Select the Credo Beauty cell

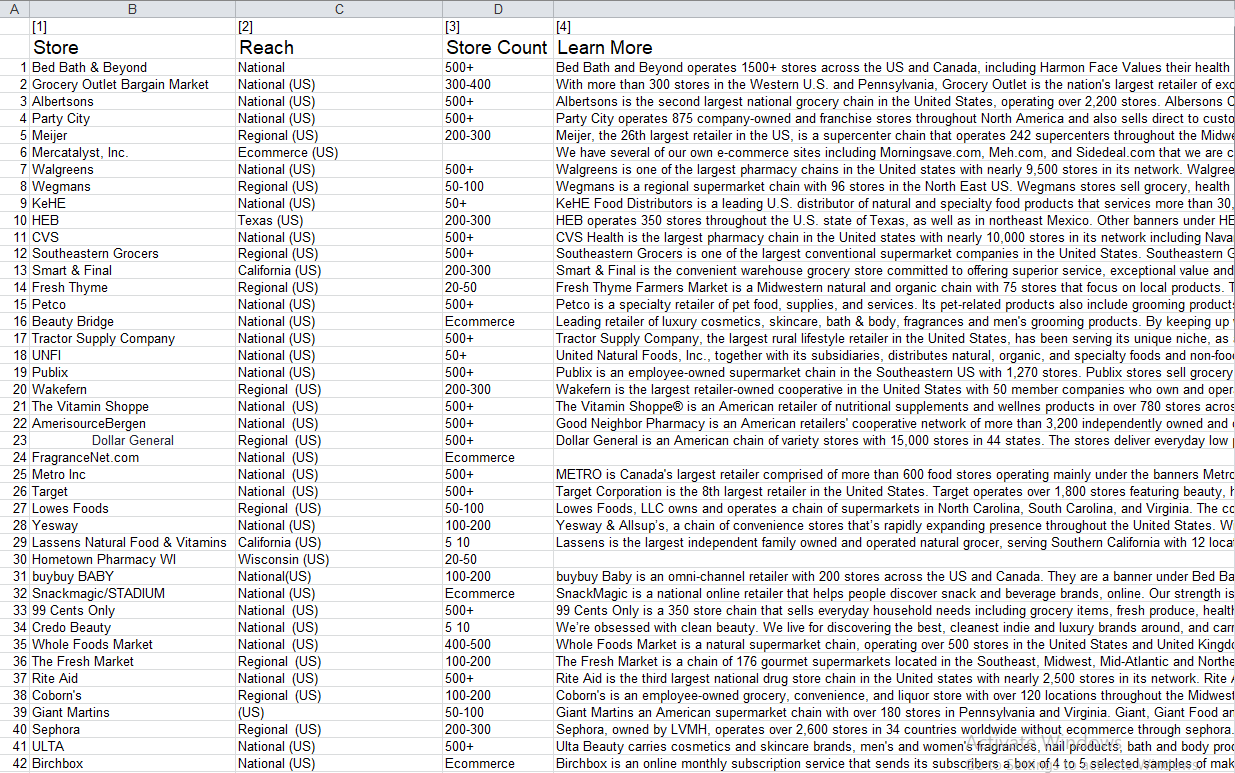click(132, 628)
